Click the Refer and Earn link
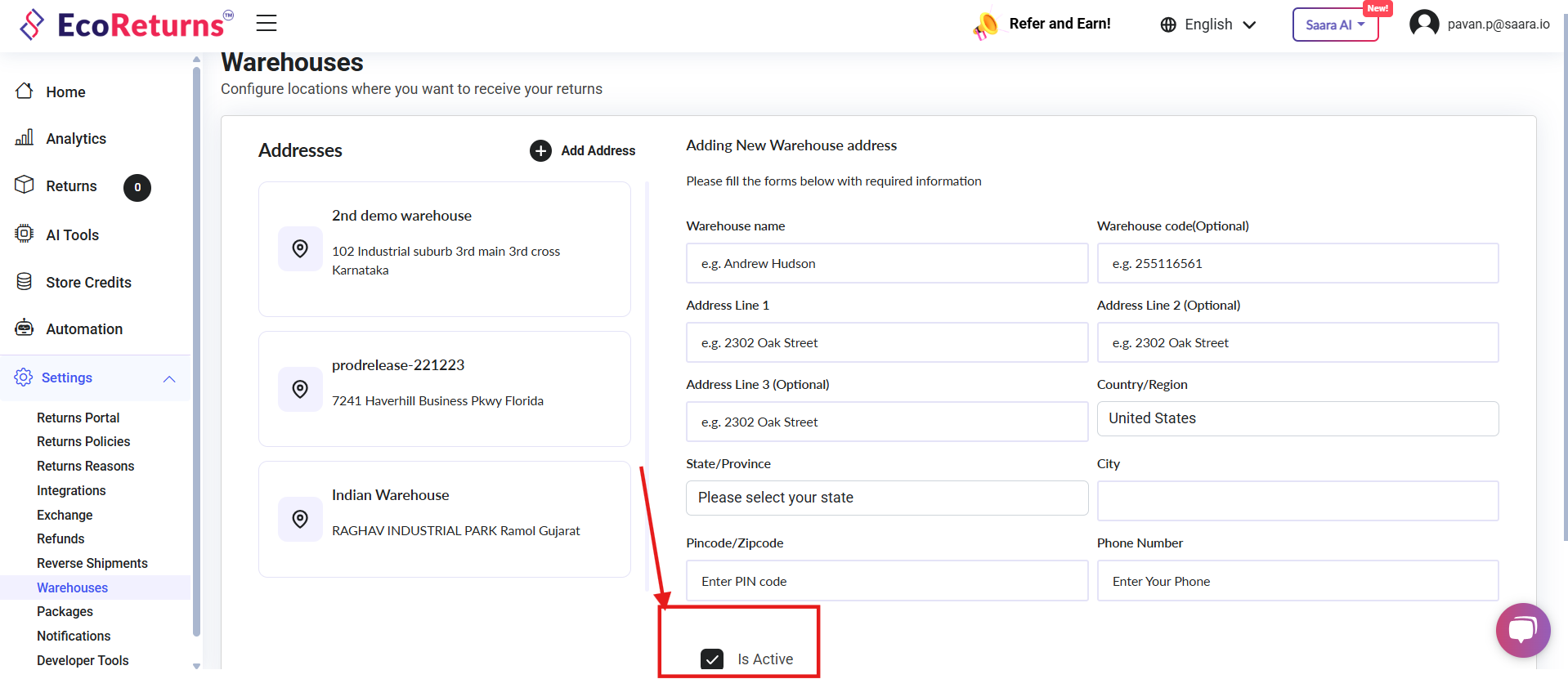The image size is (1568, 679). coord(1059,24)
